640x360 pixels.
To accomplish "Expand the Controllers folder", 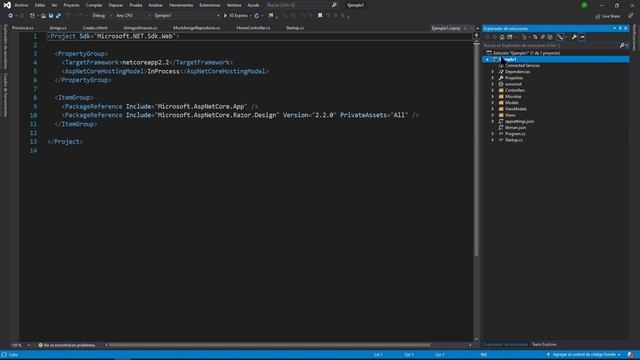I will [493, 90].
